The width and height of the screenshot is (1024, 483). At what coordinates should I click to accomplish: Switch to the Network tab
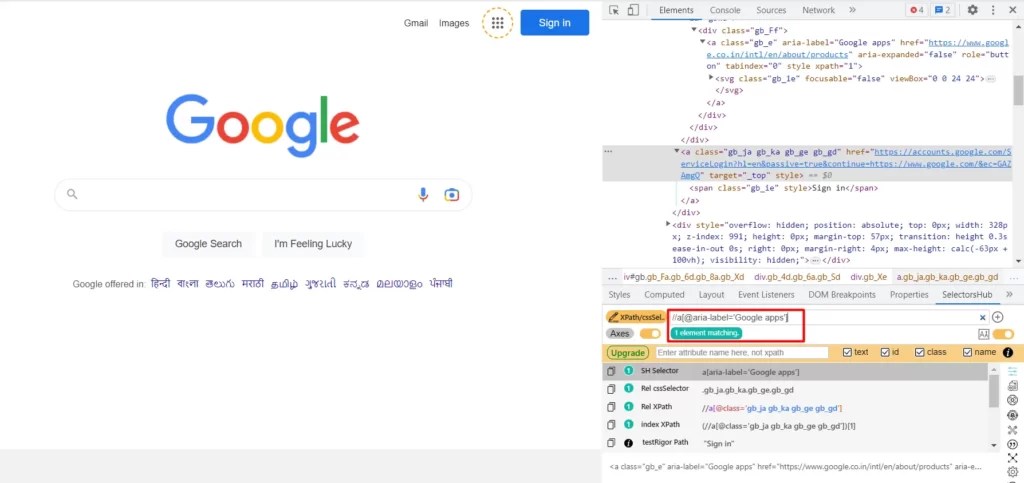click(818, 10)
